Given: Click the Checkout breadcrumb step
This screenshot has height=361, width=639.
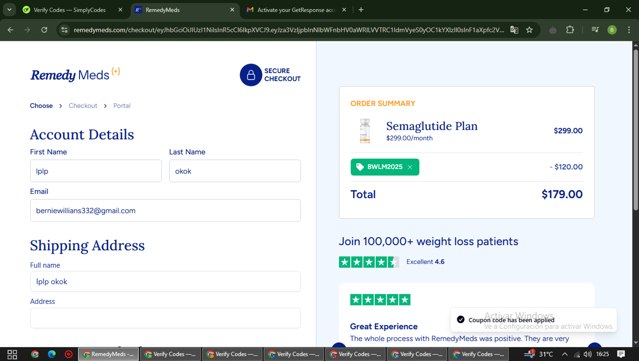Looking at the screenshot, I should point(83,106).
